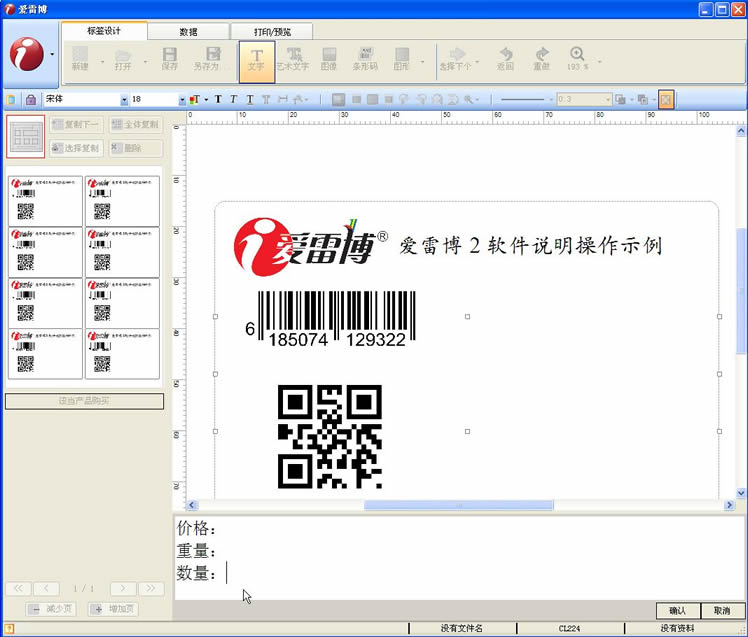Image resolution: width=748 pixels, height=637 pixels.
Task: Open the red application logo menu
Action: [x=27, y=54]
